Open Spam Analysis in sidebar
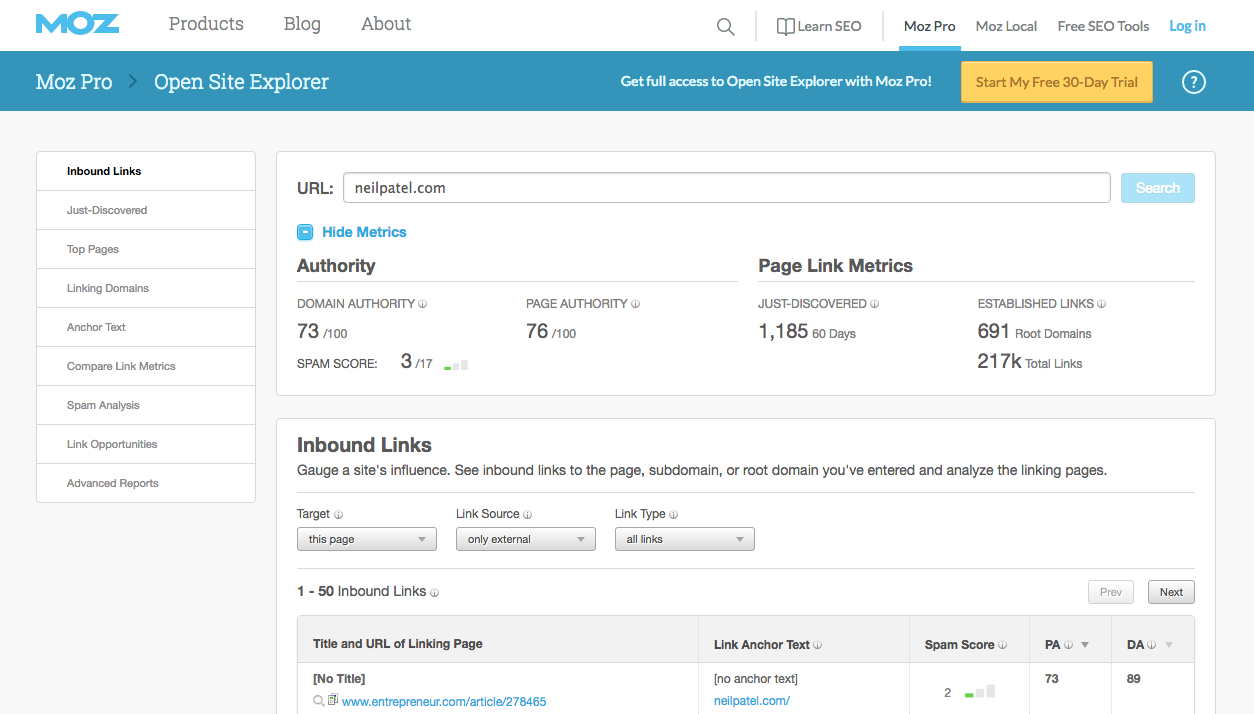Image resolution: width=1254 pixels, height=714 pixels. pyautogui.click(x=146, y=405)
